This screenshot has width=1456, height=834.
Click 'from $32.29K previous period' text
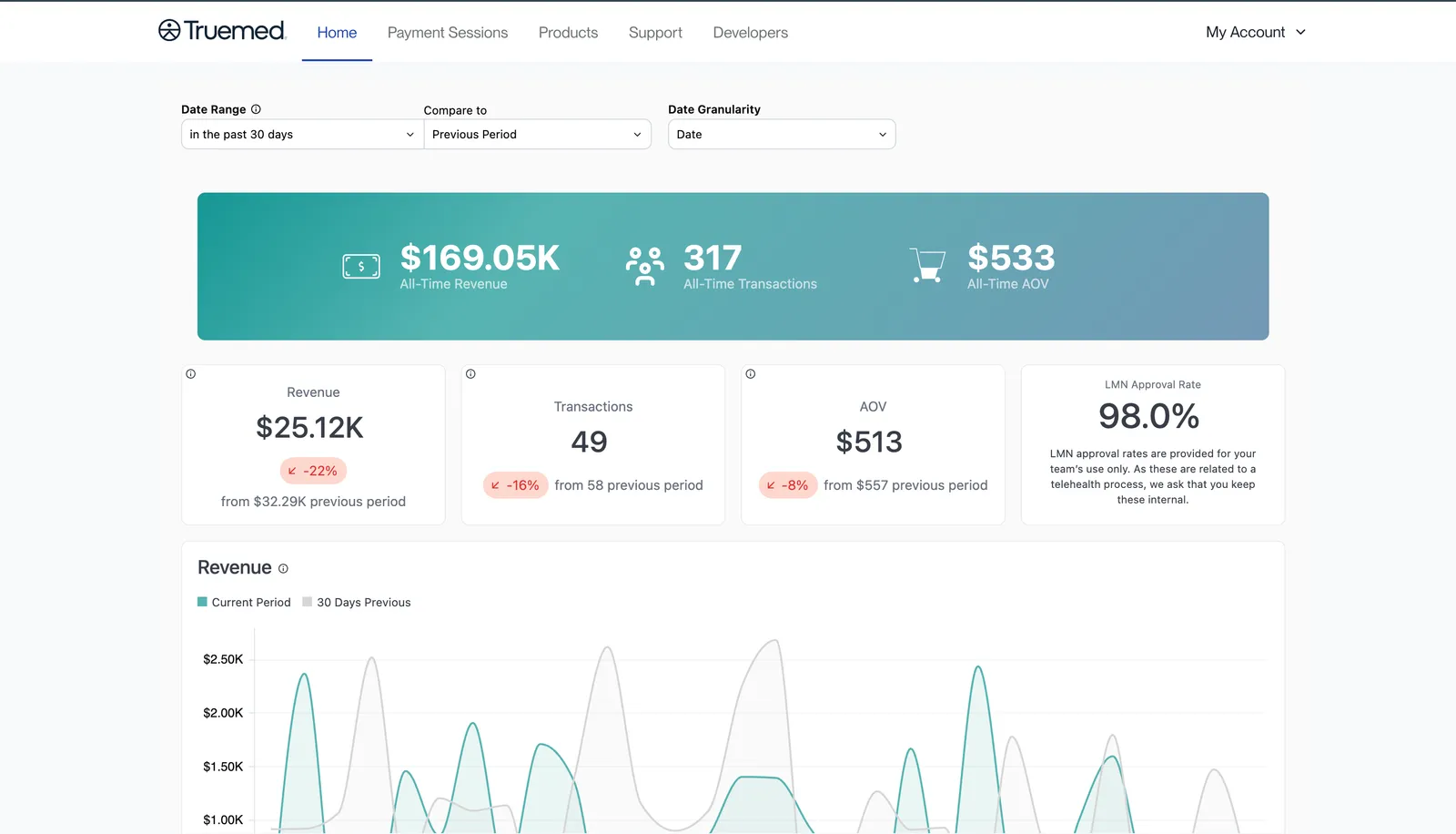point(313,502)
